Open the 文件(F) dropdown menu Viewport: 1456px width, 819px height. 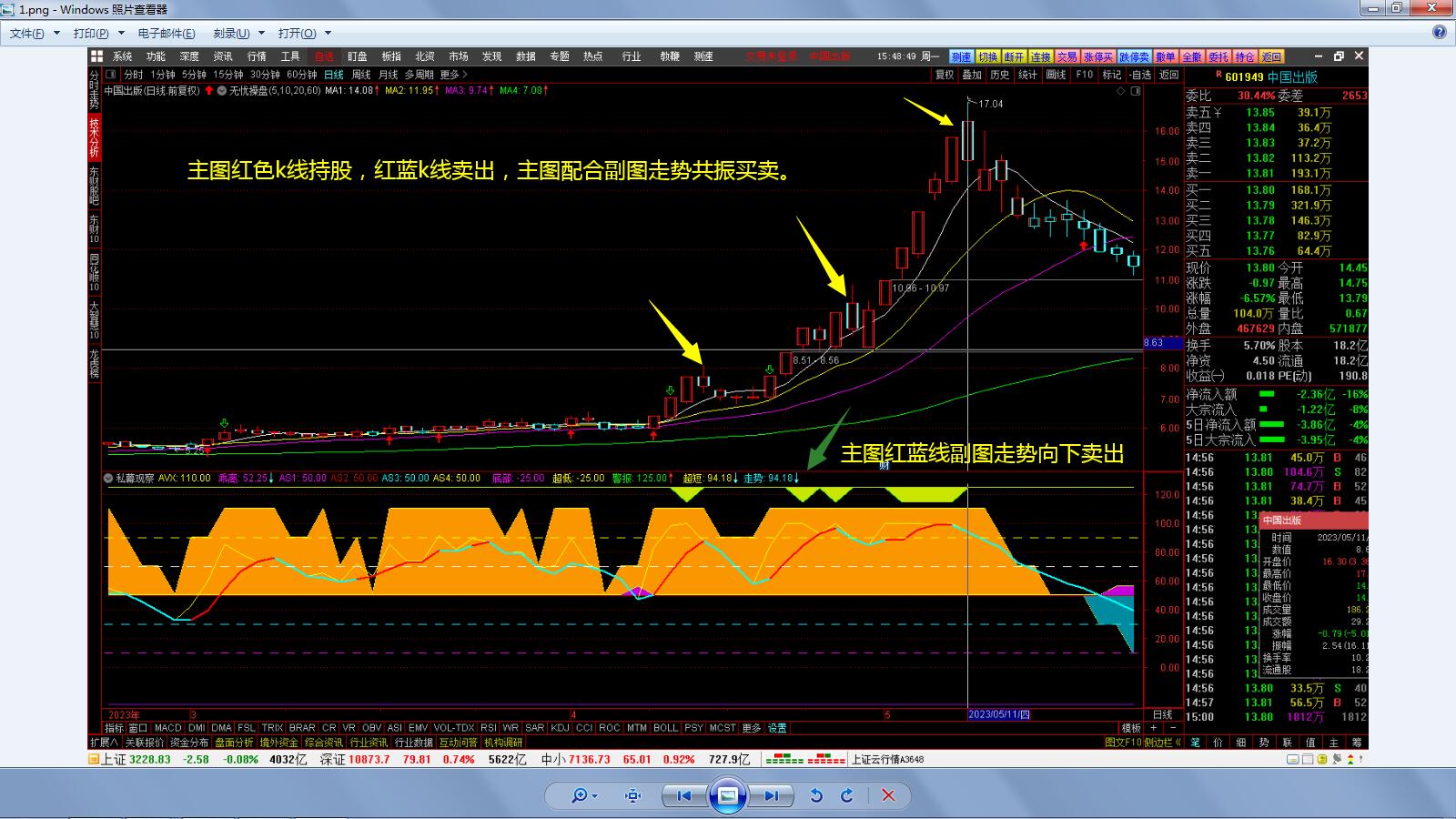(x=35, y=34)
